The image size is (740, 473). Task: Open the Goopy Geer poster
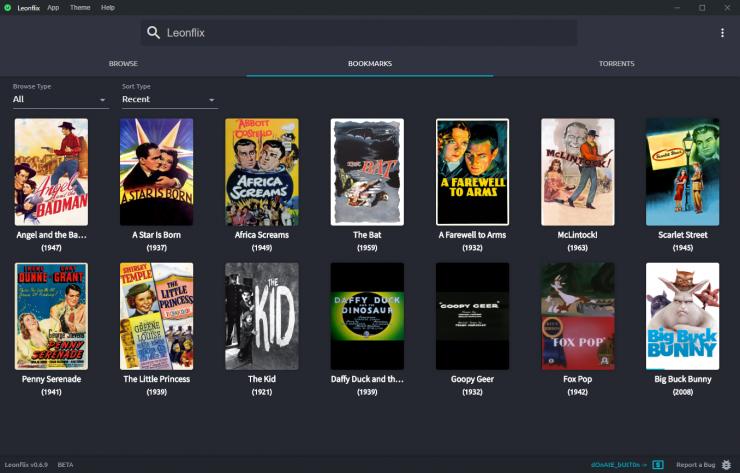[x=472, y=316]
